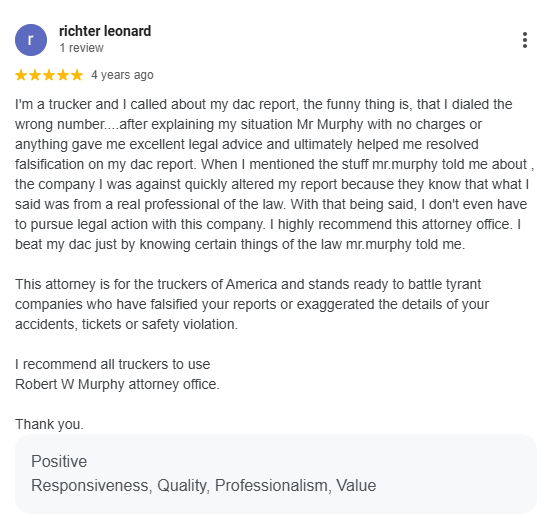Screen dimensions: 551x527
Task: Select the fourth rating star
Action: (63, 75)
